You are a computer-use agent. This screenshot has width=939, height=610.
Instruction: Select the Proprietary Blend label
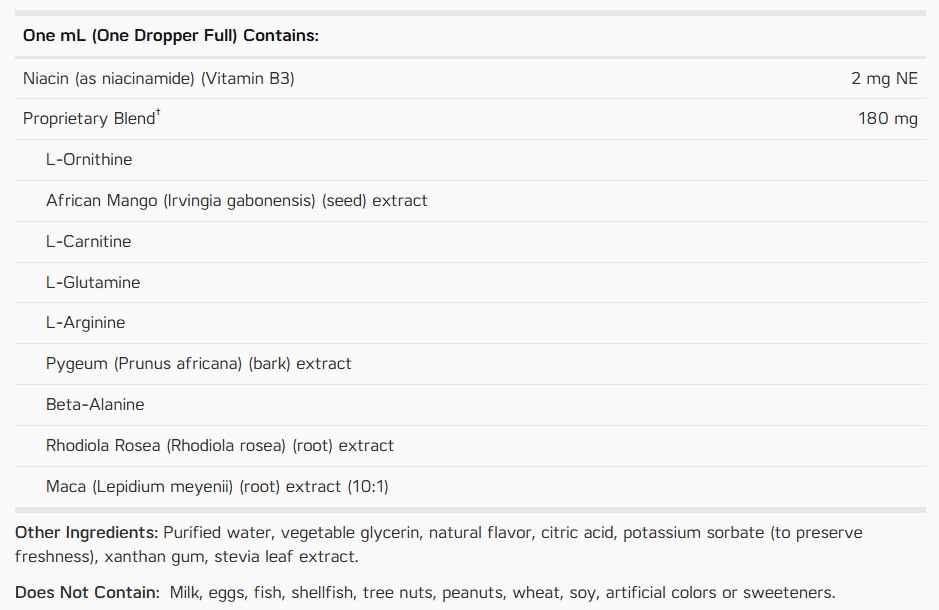coord(89,119)
